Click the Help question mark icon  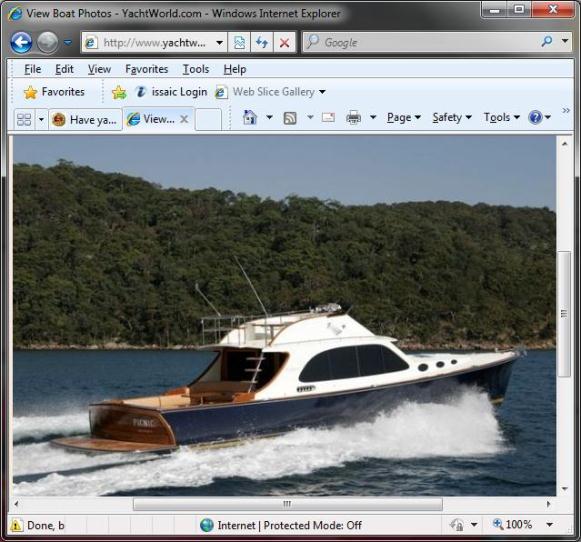coord(535,117)
